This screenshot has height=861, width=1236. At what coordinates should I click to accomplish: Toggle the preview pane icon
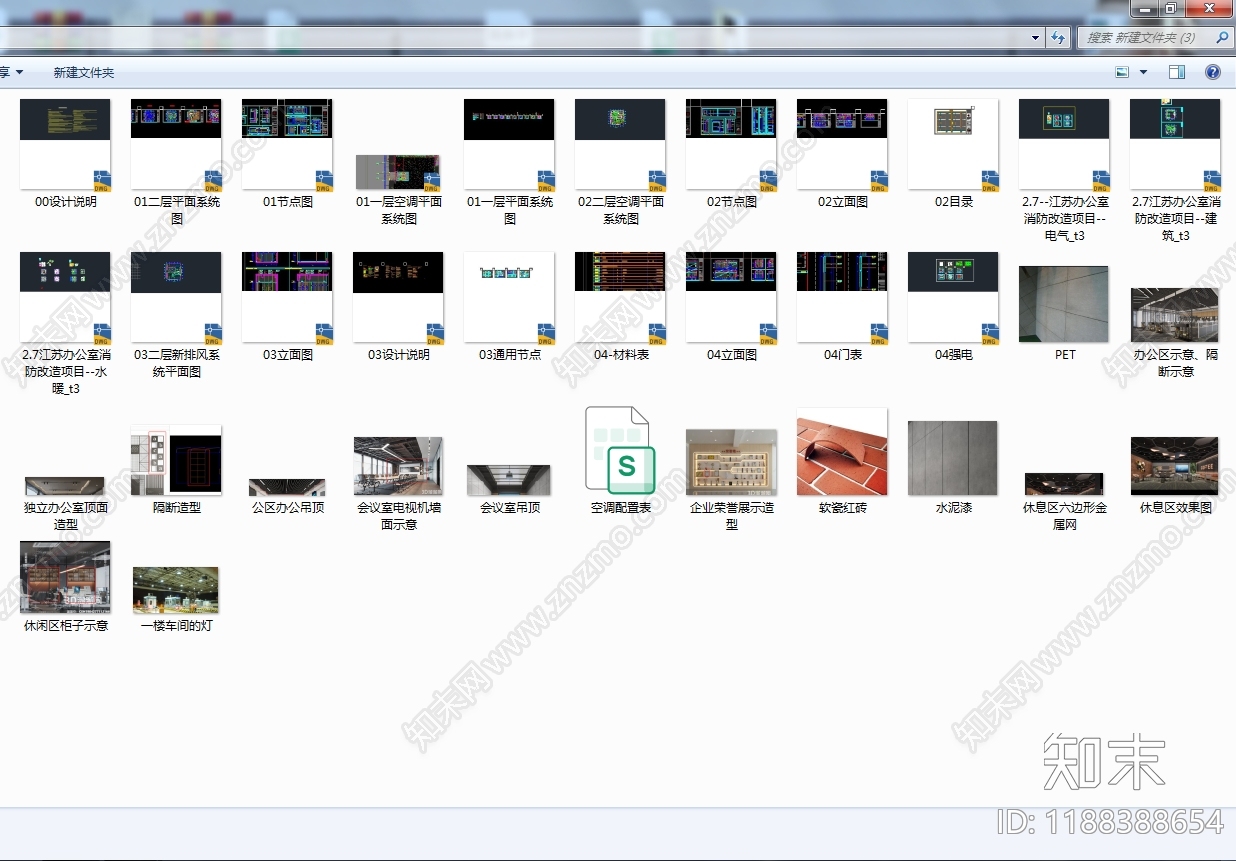click(1177, 72)
